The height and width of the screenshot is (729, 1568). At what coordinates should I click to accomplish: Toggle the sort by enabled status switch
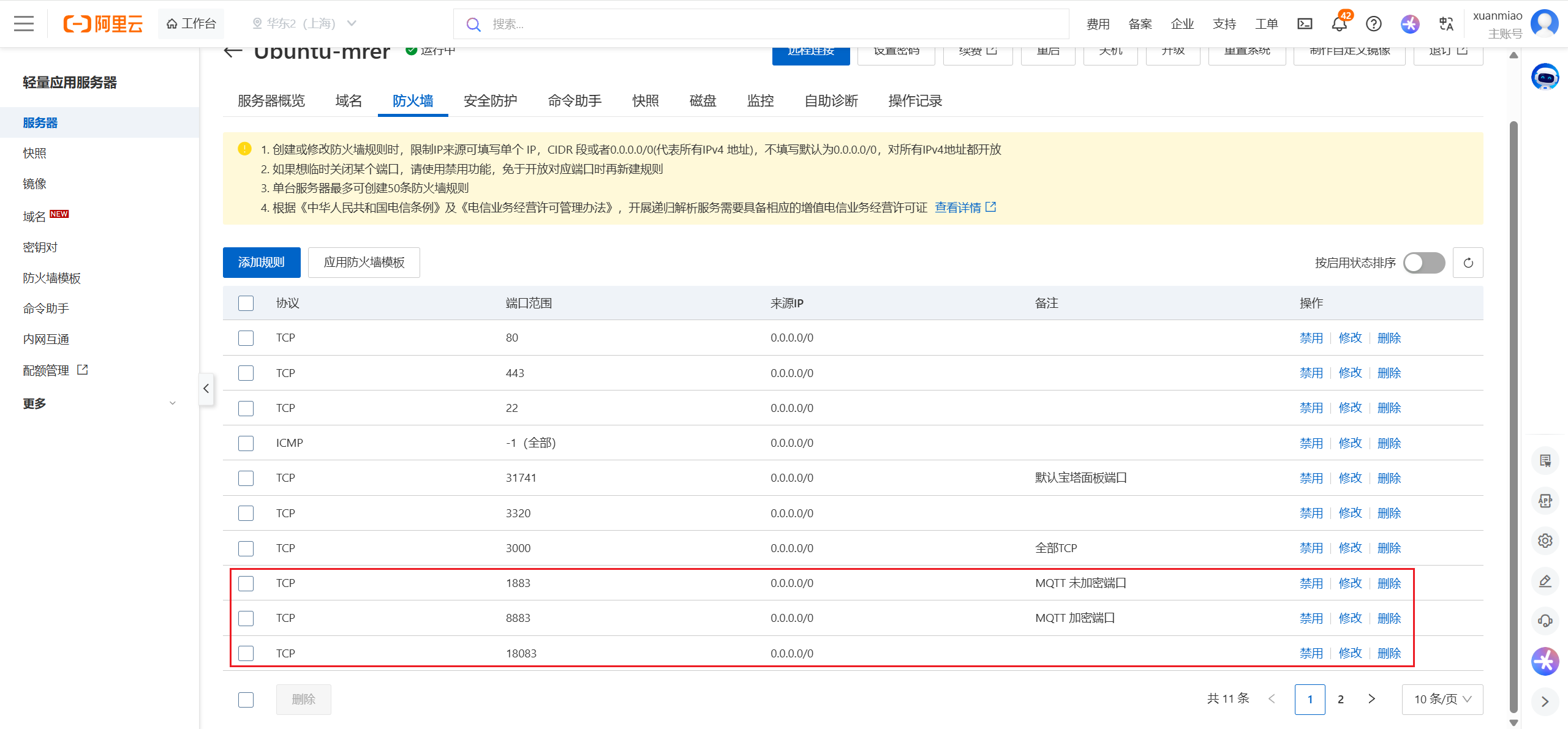click(x=1423, y=263)
